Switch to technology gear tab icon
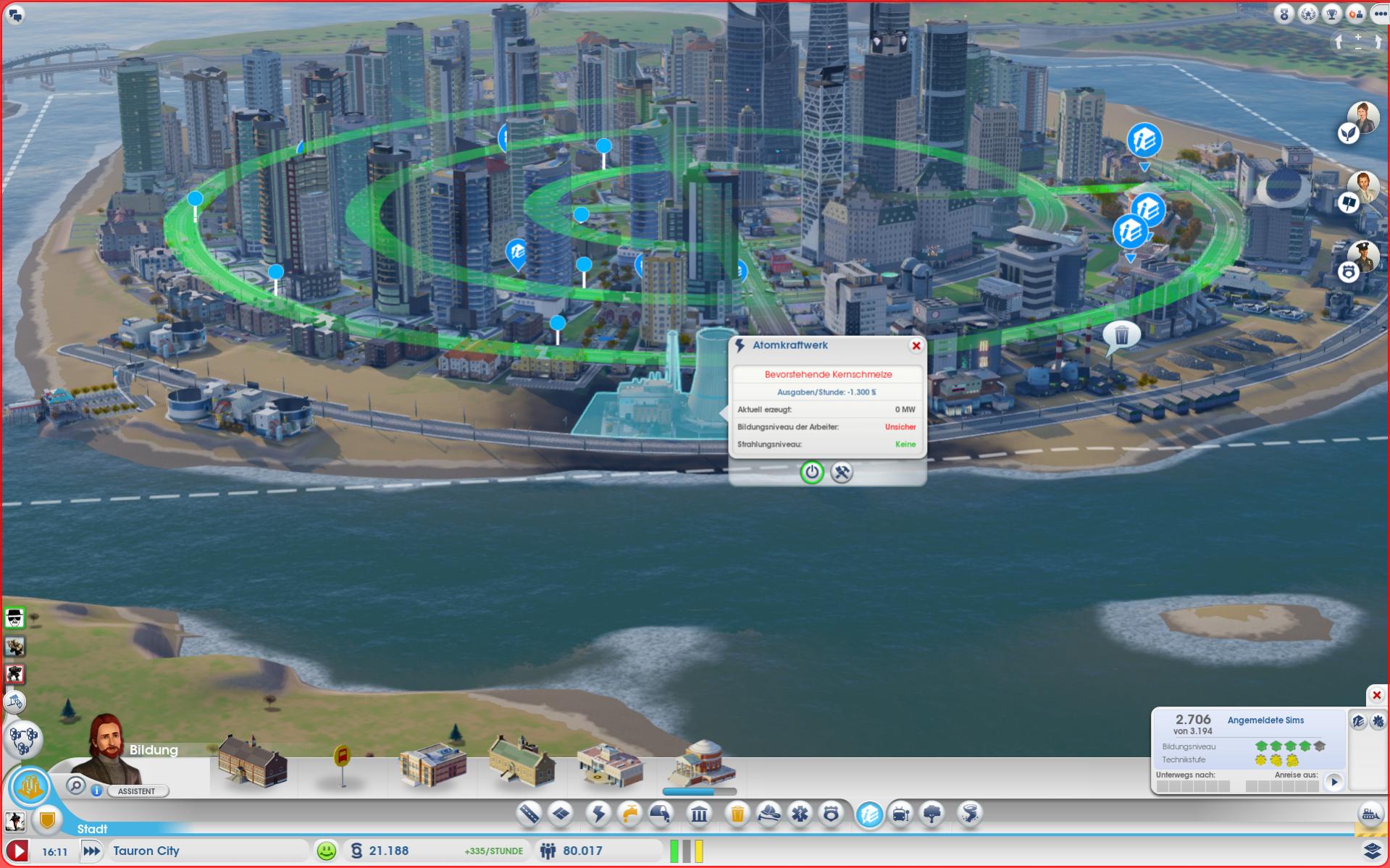The image size is (1390, 868). [x=1378, y=721]
